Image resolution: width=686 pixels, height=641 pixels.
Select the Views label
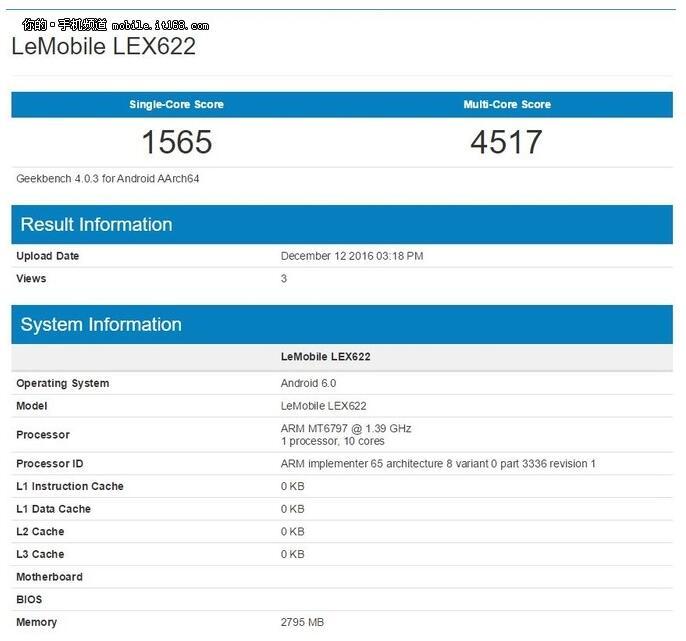(31, 278)
